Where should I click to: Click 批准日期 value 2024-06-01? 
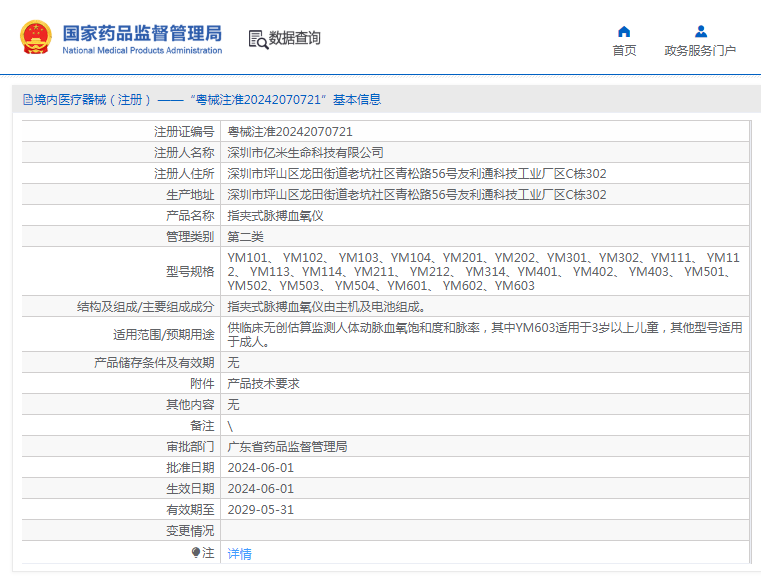(x=261, y=468)
